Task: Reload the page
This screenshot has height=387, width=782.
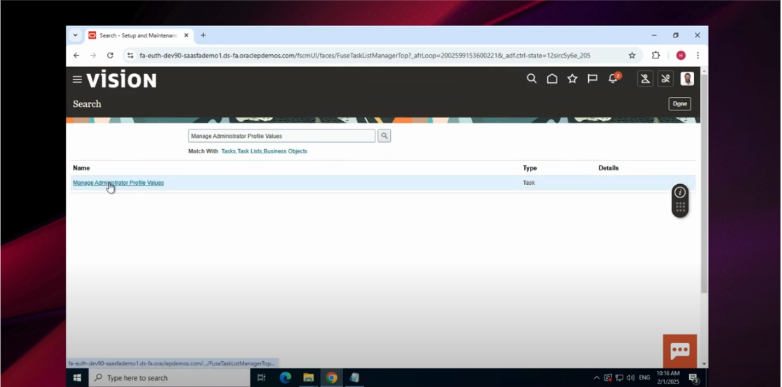Action: coord(110,55)
